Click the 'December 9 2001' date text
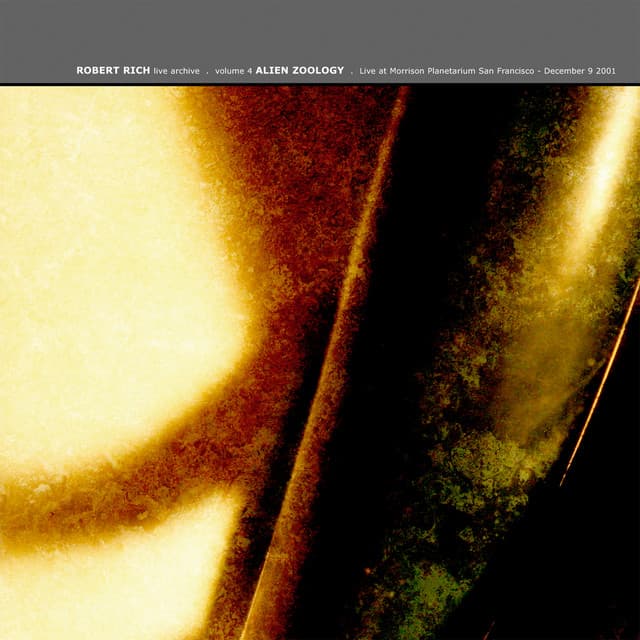Image resolution: width=640 pixels, height=640 pixels. click(x=580, y=71)
